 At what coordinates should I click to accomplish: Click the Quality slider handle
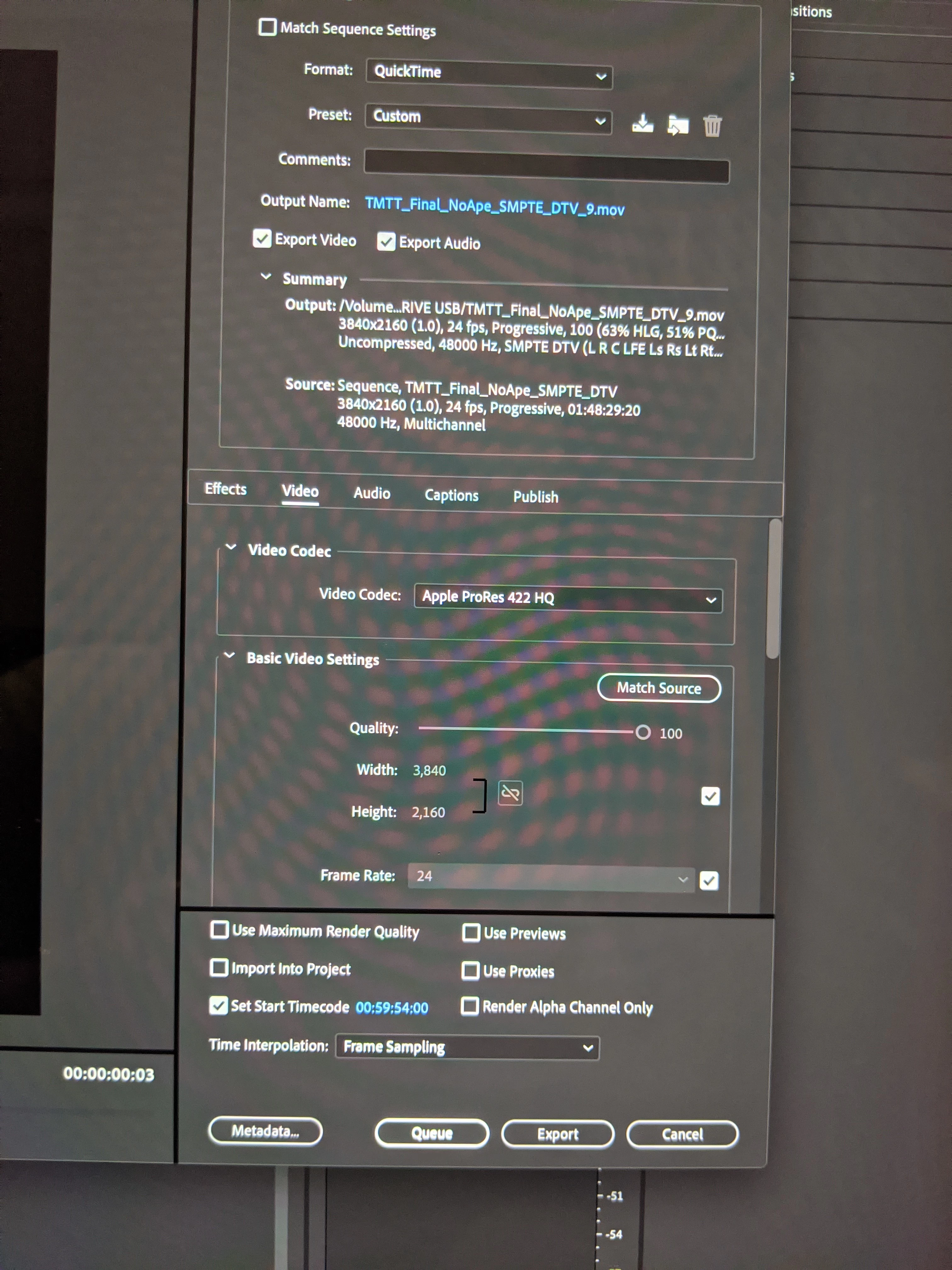click(643, 732)
